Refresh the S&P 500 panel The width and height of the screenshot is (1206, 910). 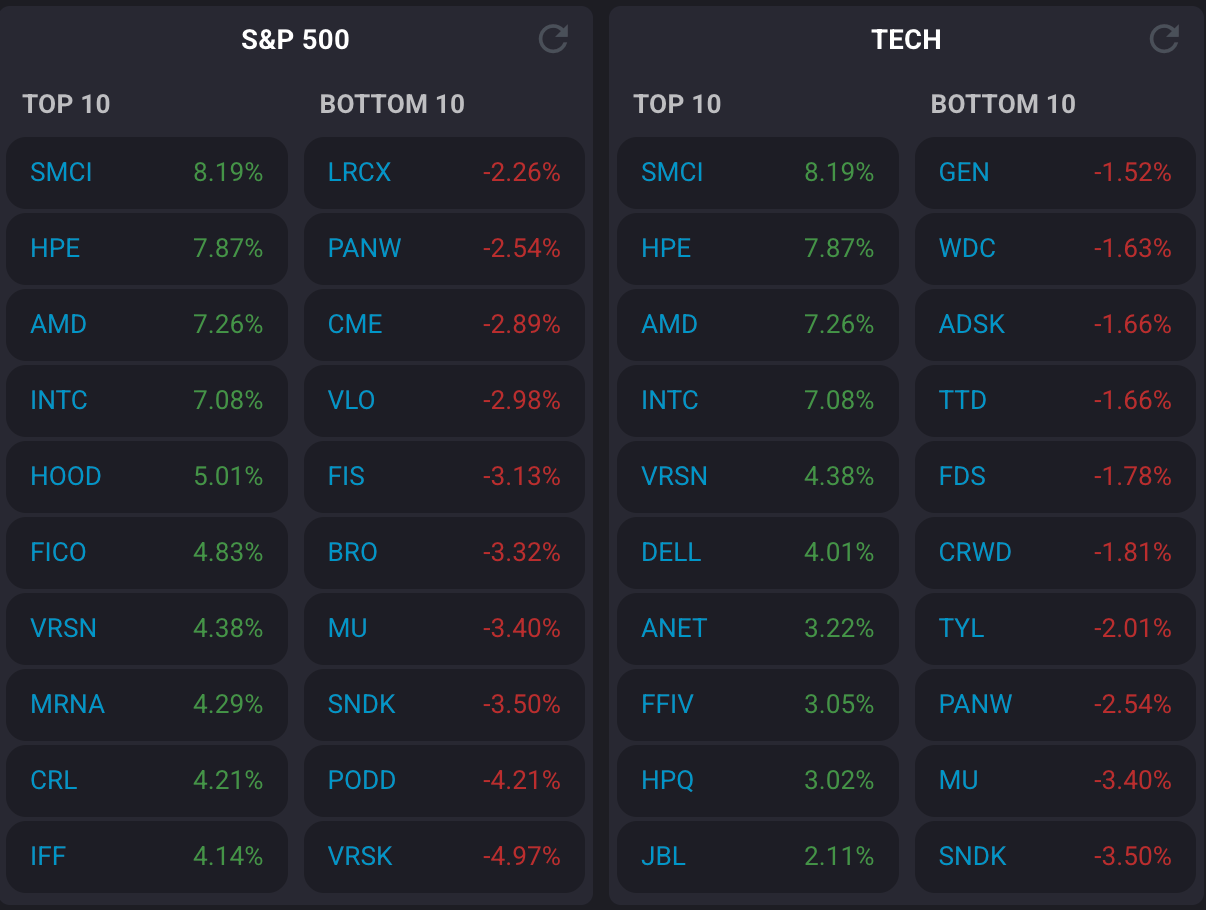point(553,39)
